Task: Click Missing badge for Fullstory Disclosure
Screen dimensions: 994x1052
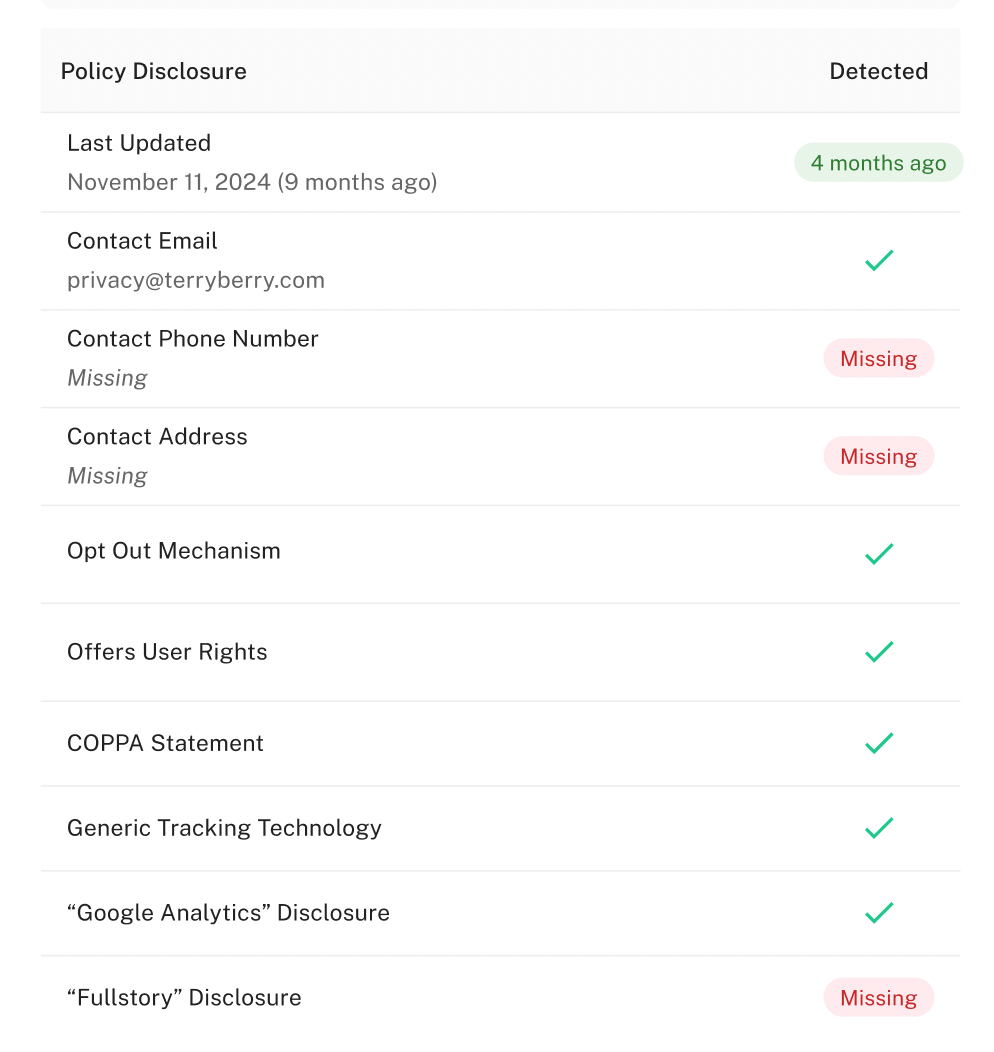Action: (x=878, y=998)
